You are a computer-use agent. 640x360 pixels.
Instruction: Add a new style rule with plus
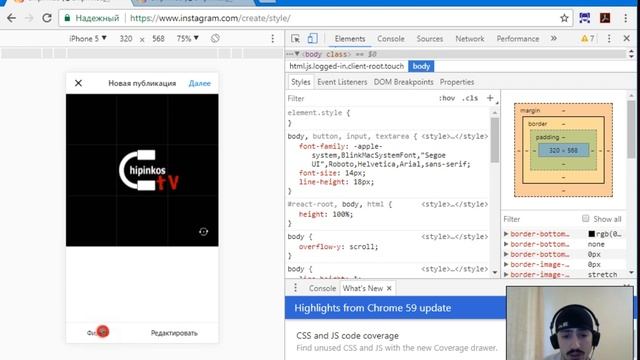490,98
